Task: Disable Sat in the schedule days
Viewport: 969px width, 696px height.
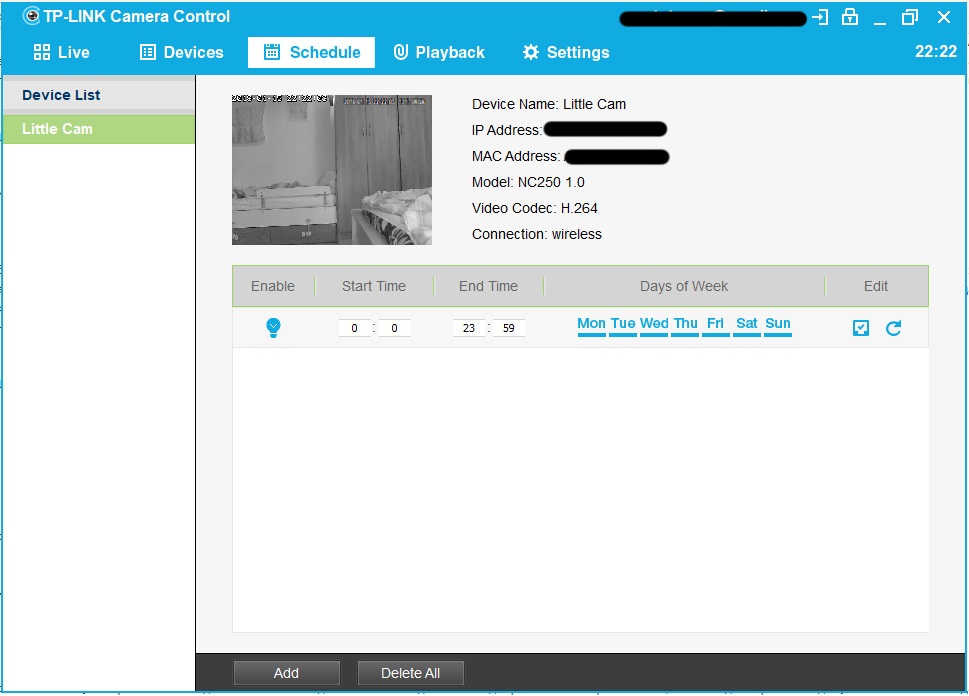Action: [x=747, y=325]
